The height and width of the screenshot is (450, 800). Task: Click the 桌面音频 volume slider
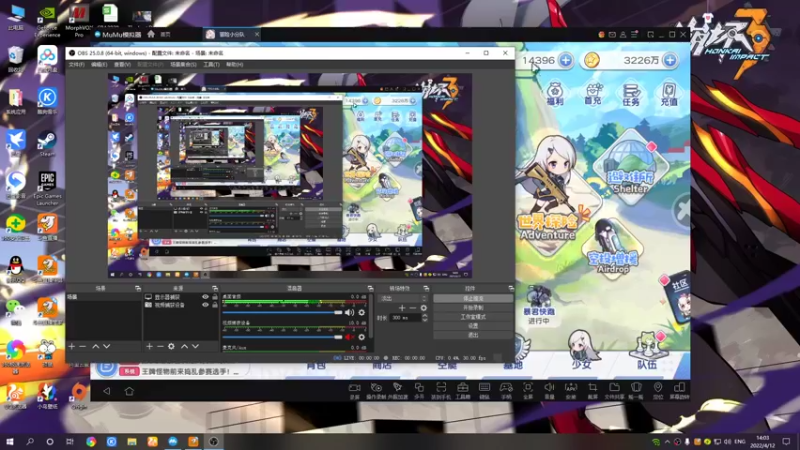[282, 312]
